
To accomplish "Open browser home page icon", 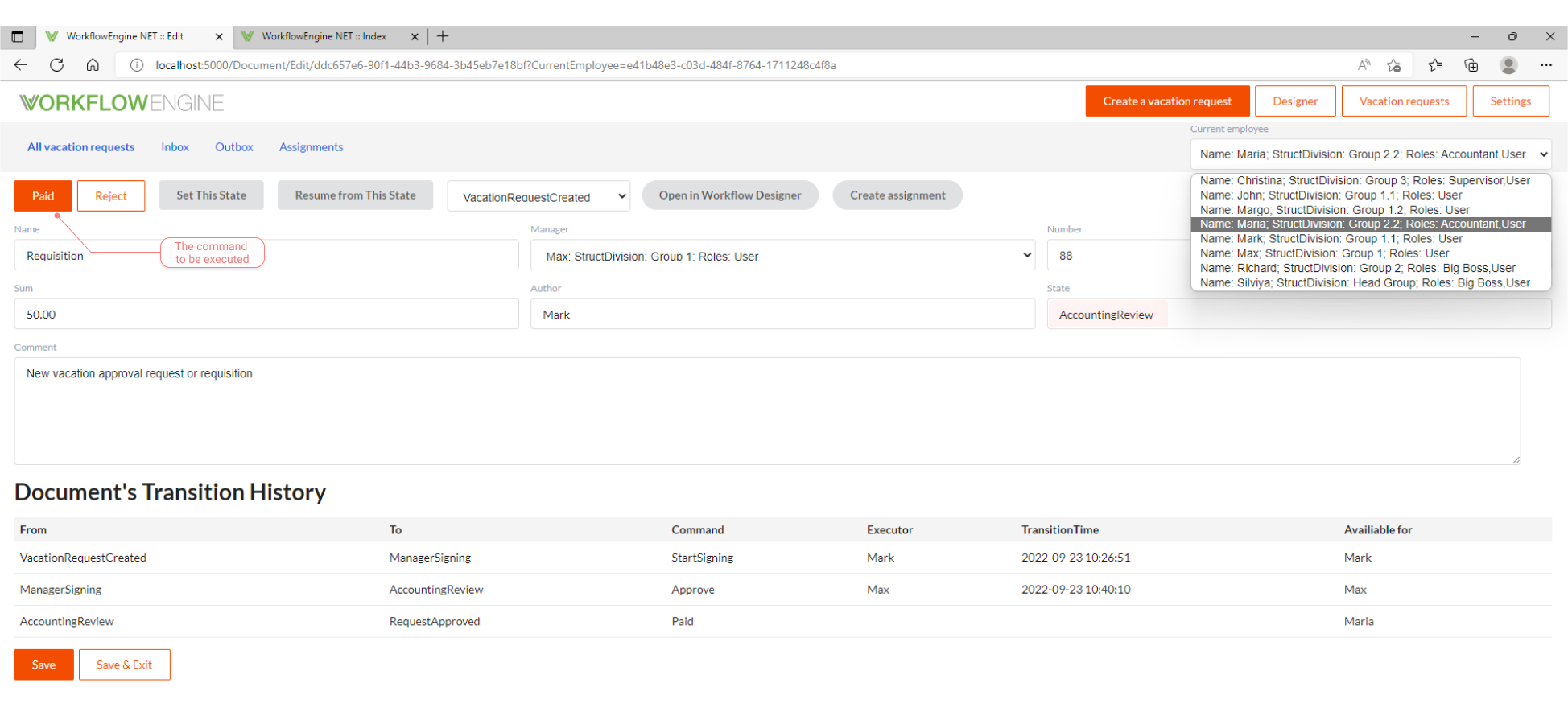I will pos(93,65).
